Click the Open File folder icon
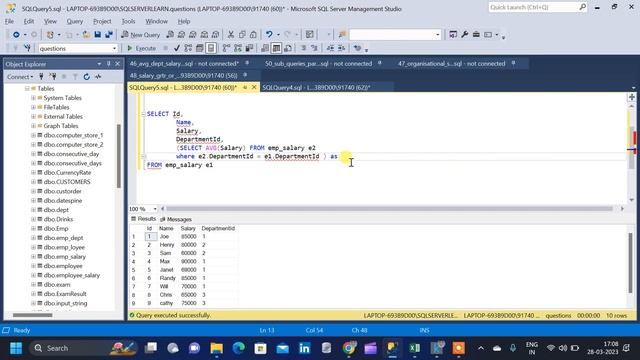The width and height of the screenshot is (640, 360). point(86,35)
